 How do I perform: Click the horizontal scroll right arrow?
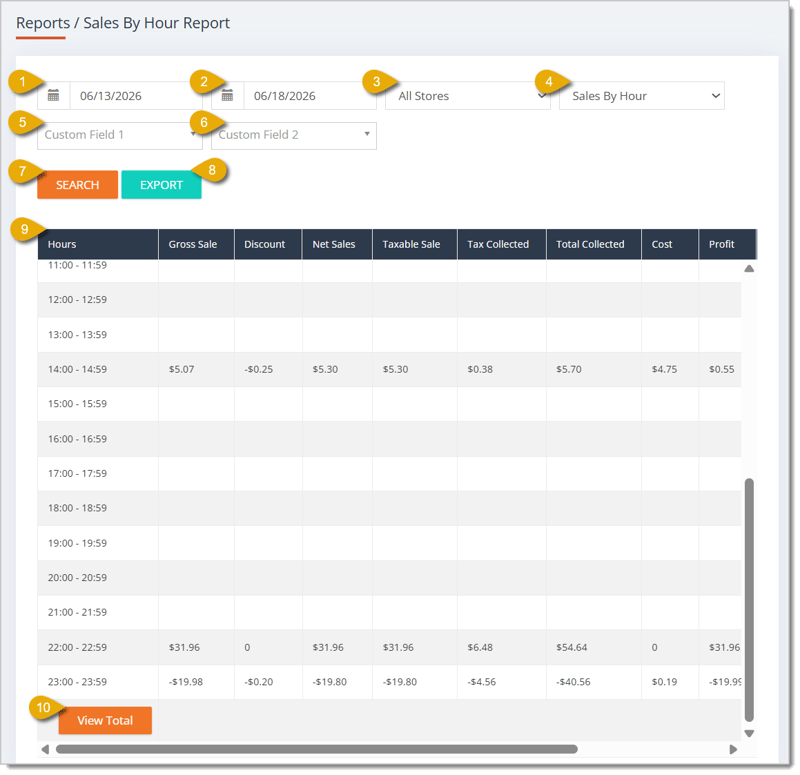point(733,749)
